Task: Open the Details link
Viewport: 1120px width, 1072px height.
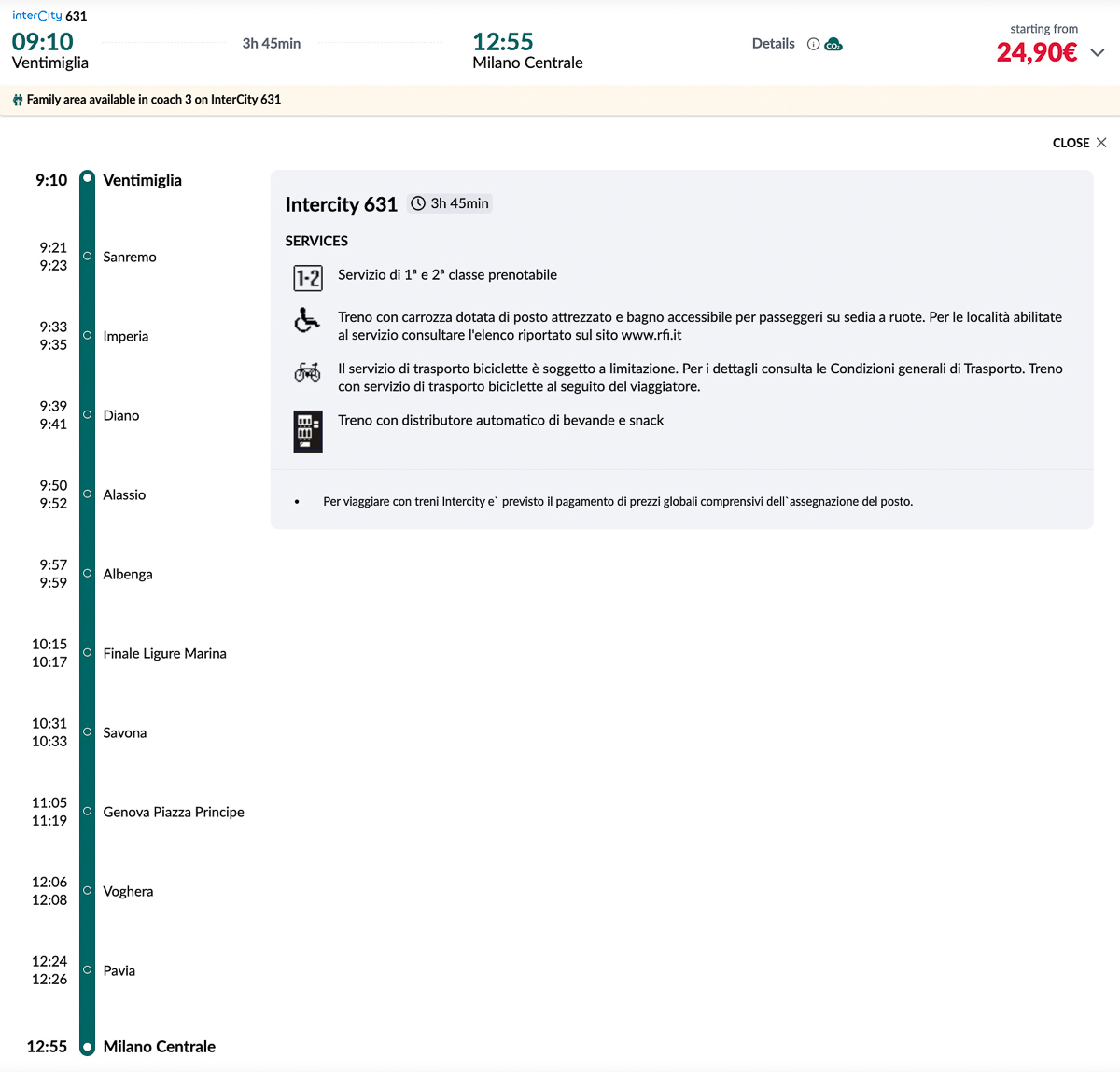Action: pos(774,44)
